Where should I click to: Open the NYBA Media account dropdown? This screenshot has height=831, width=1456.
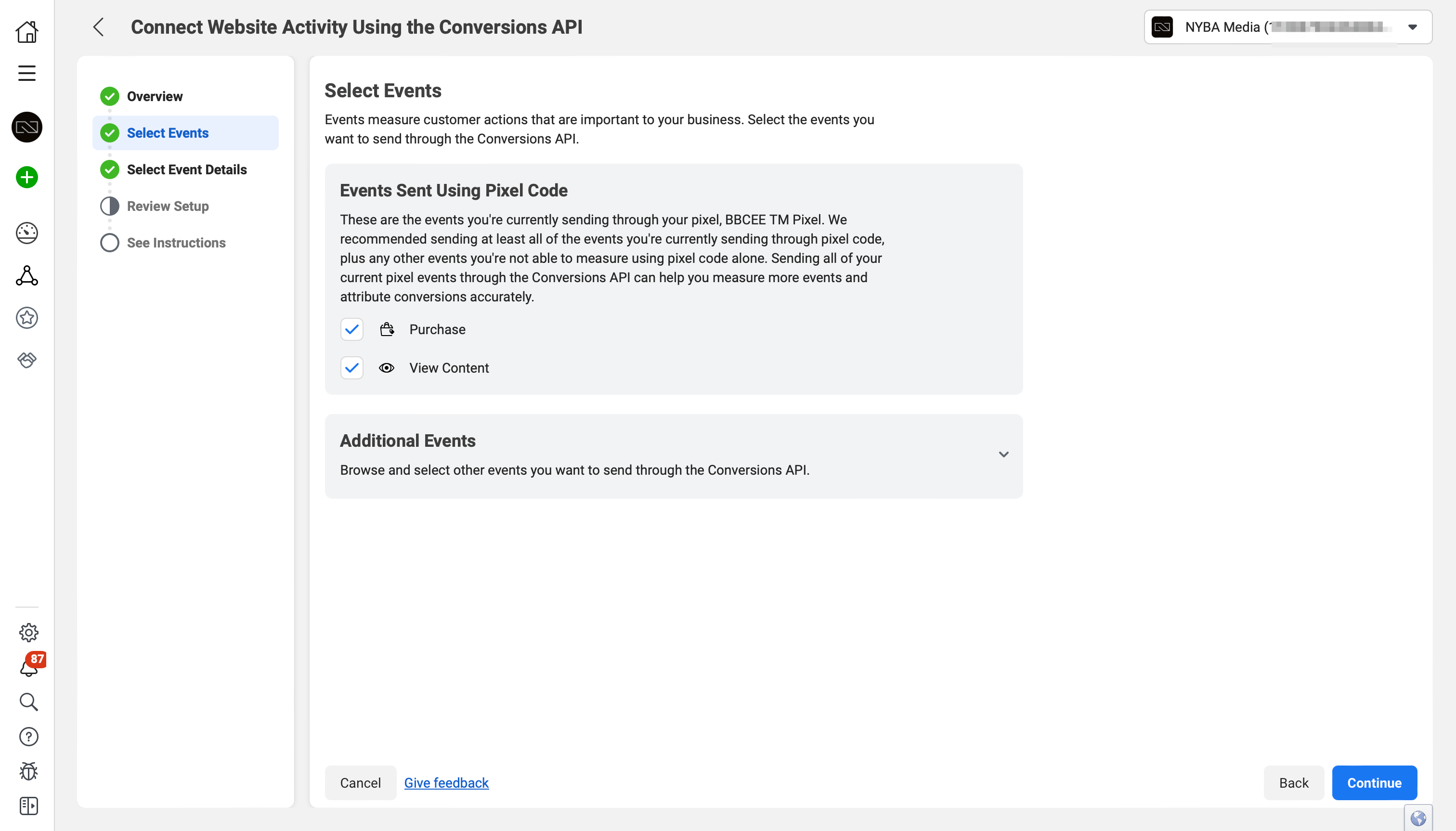pyautogui.click(x=1414, y=26)
